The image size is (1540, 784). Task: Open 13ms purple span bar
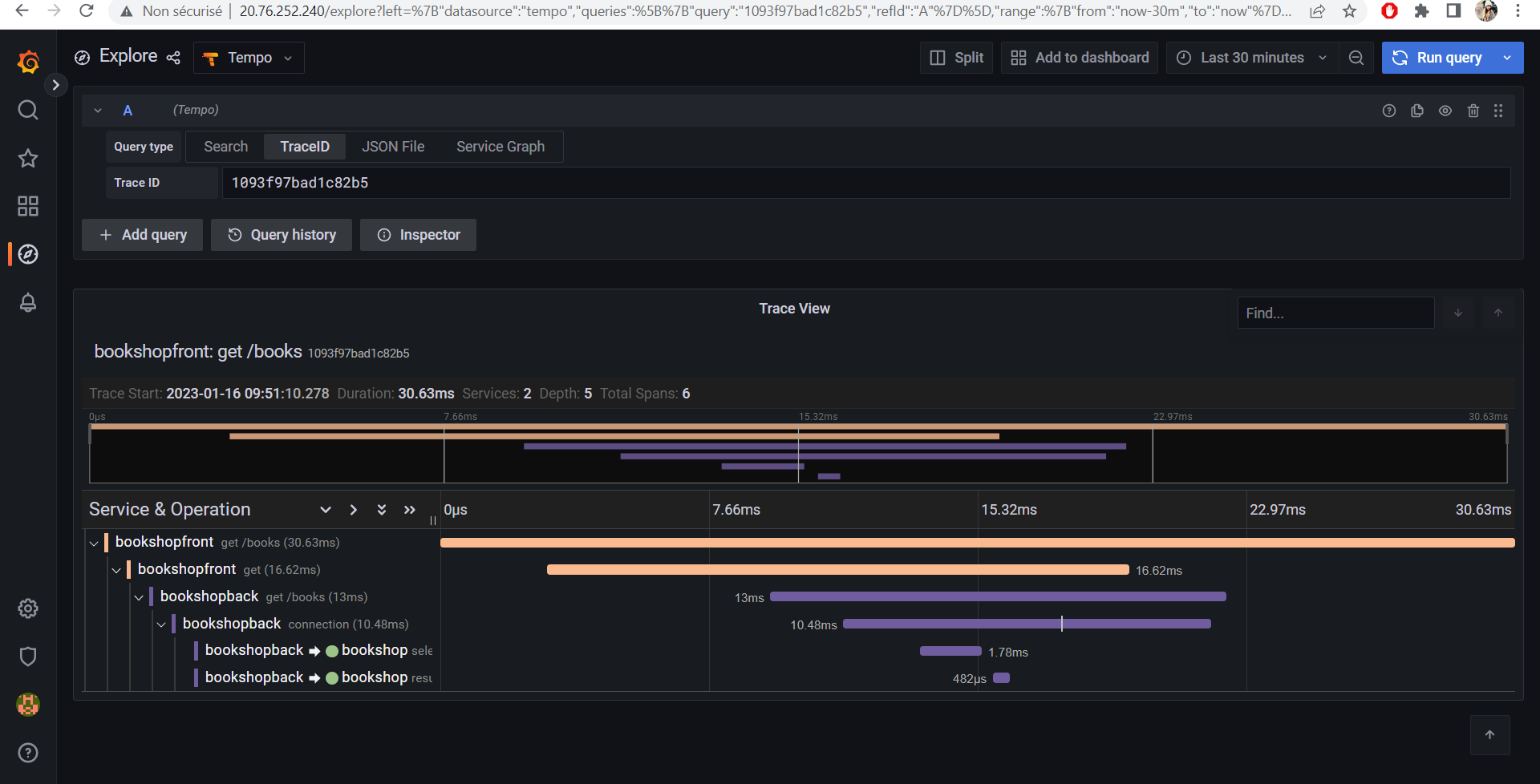(x=998, y=596)
